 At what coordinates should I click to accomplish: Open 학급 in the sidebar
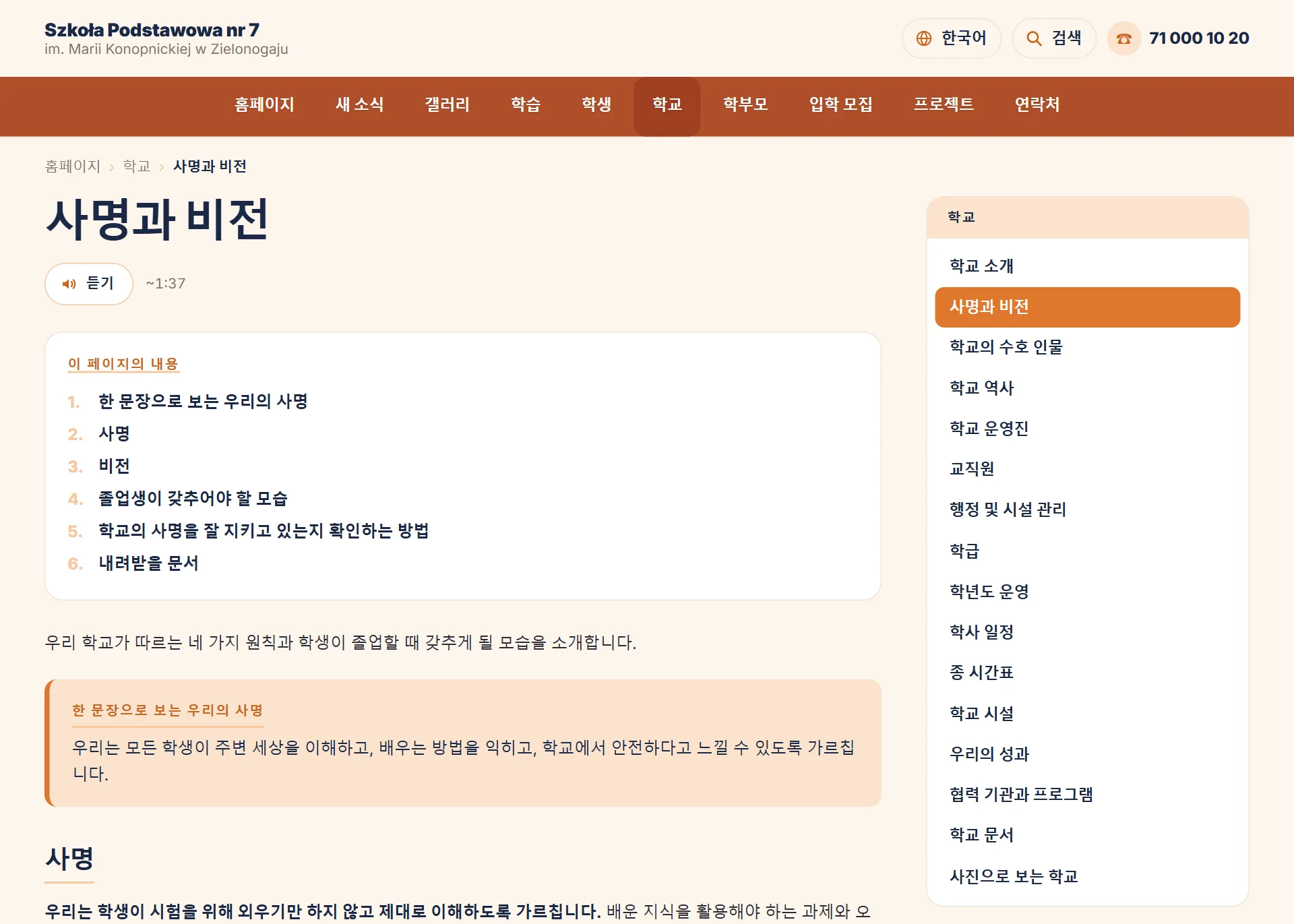click(x=1087, y=551)
